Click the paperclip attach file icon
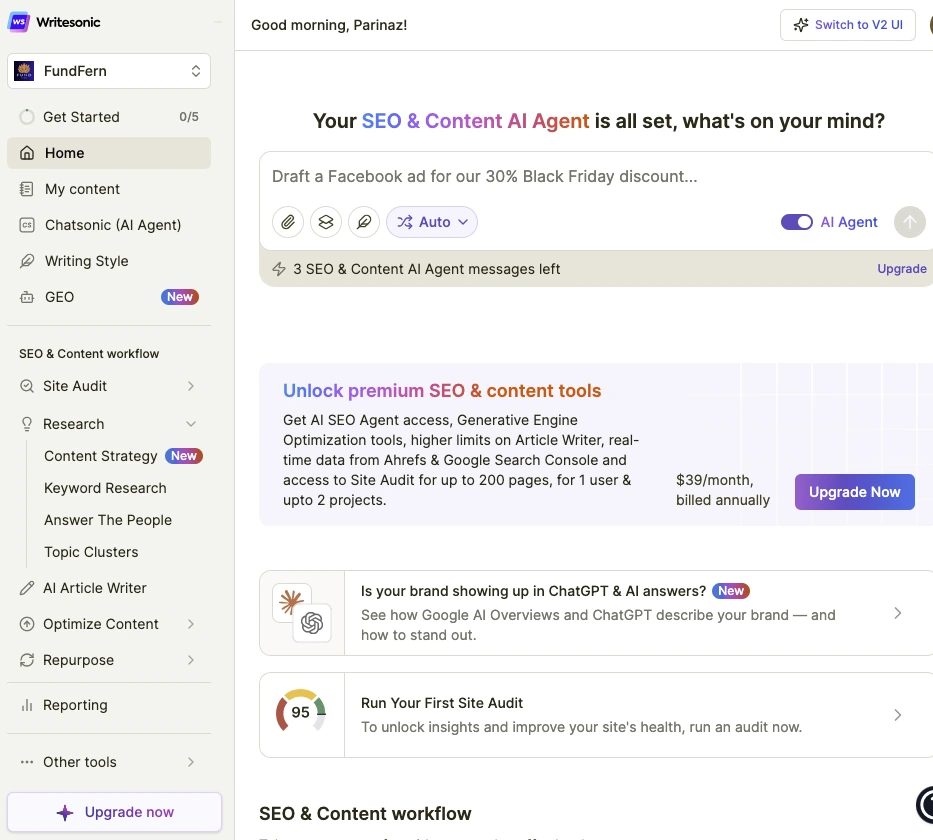Image resolution: width=933 pixels, height=840 pixels. 288,222
